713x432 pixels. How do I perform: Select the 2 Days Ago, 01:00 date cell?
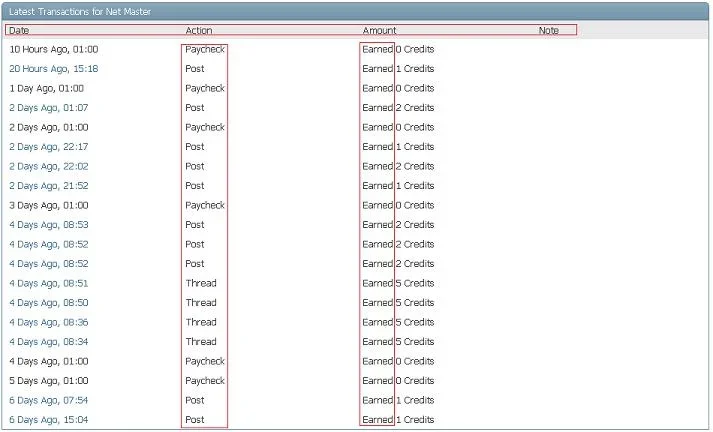49,127
